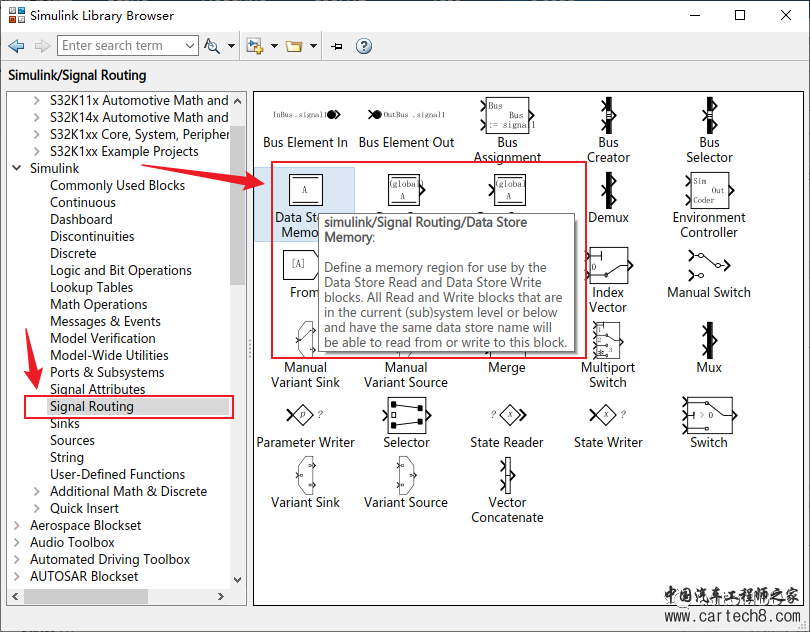Pin the library browser with pin icon
810x632 pixels.
337,47
